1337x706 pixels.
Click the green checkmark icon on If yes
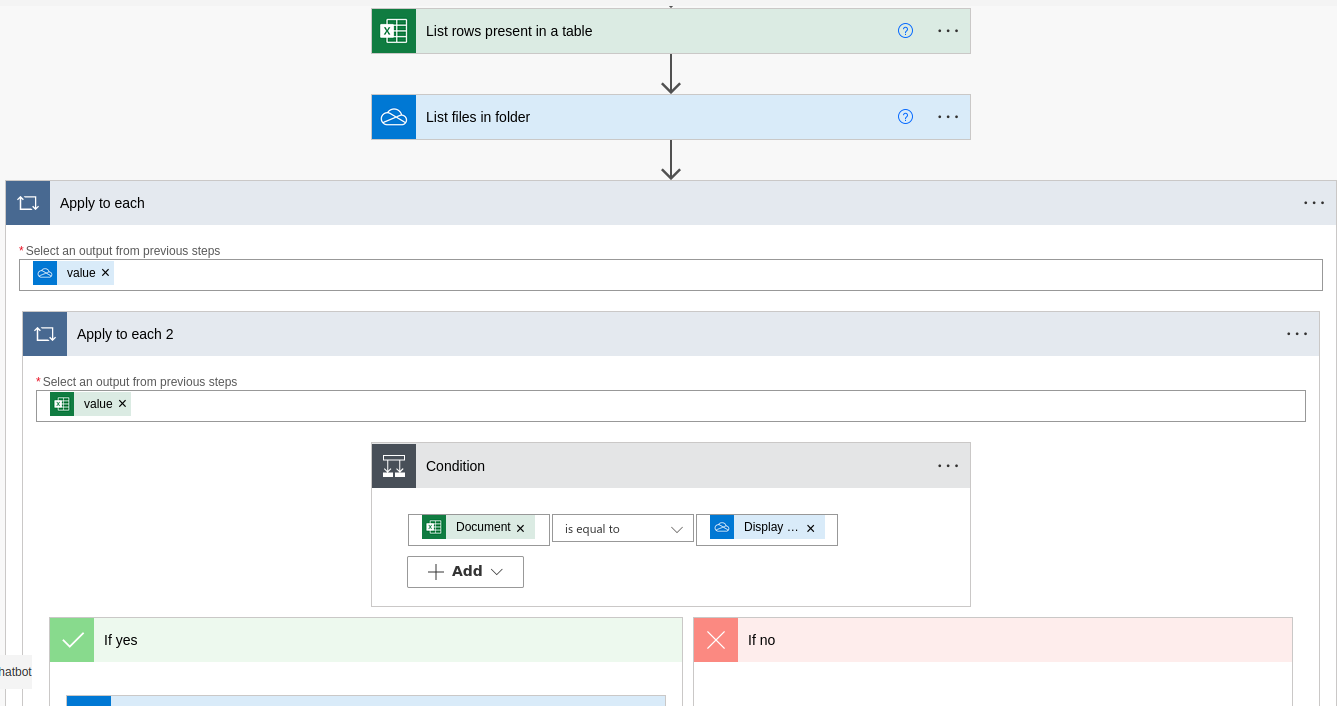[x=71, y=639]
